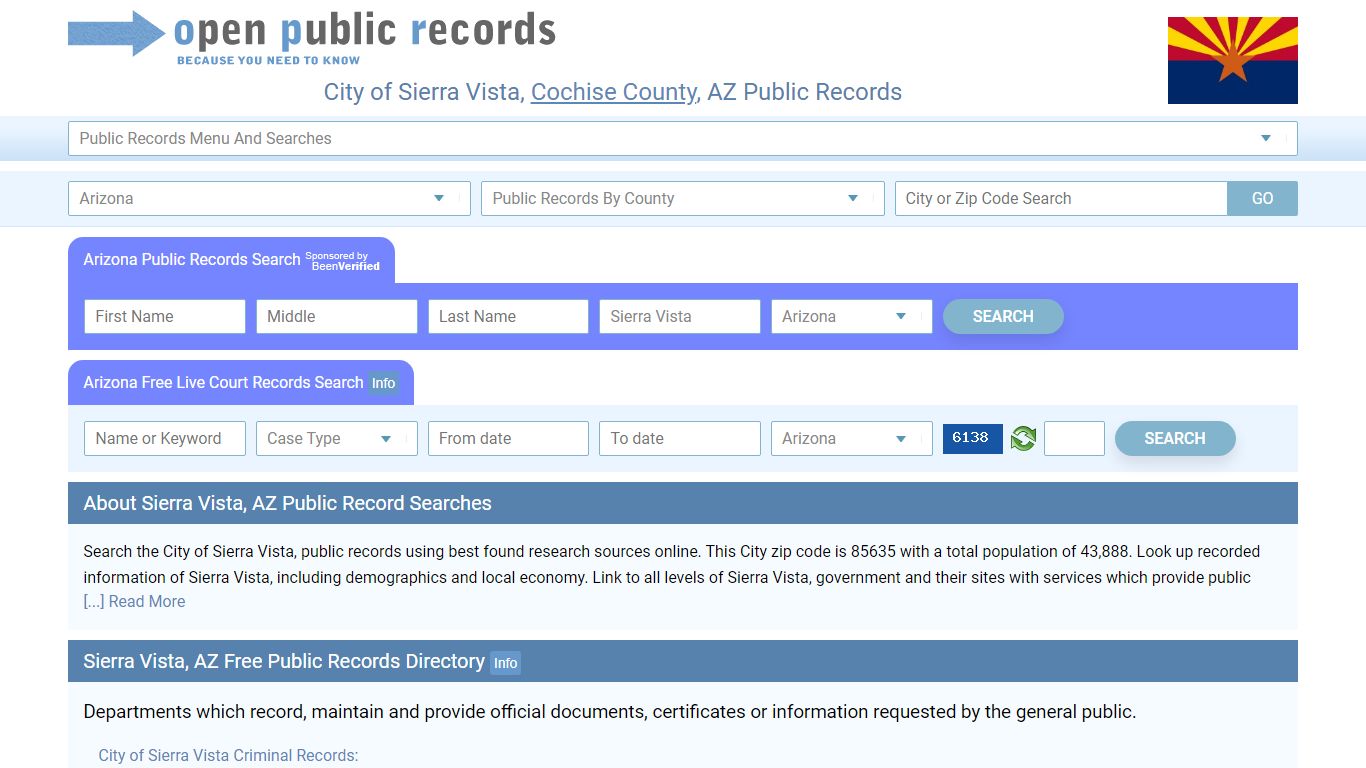
Task: Open City of Sierra Vista Criminal Records link
Action: click(x=228, y=756)
